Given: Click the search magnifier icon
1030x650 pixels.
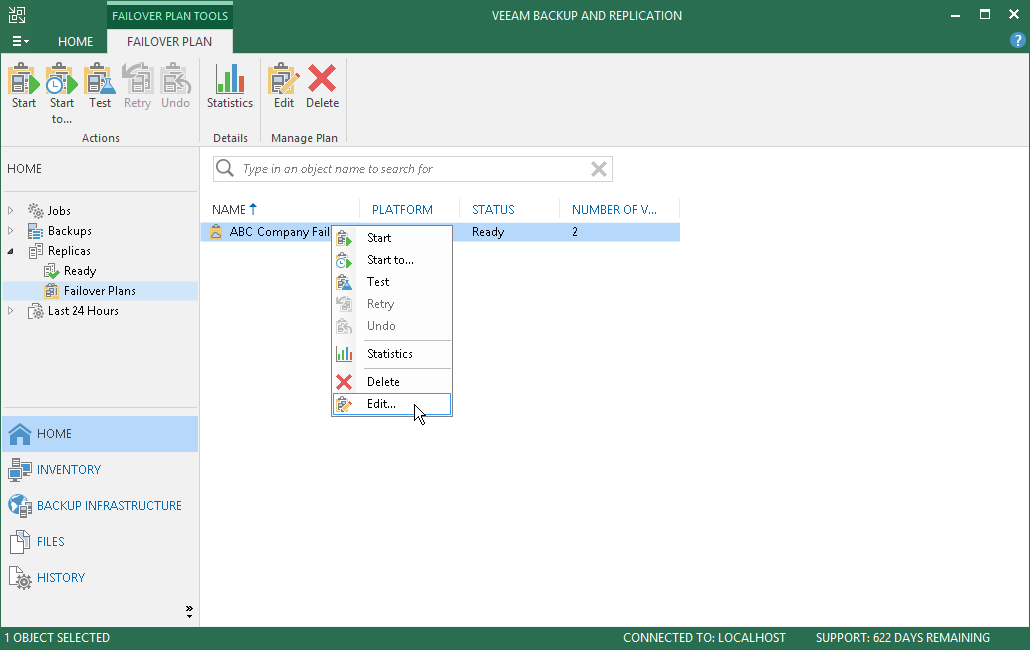Looking at the screenshot, I should tap(225, 168).
